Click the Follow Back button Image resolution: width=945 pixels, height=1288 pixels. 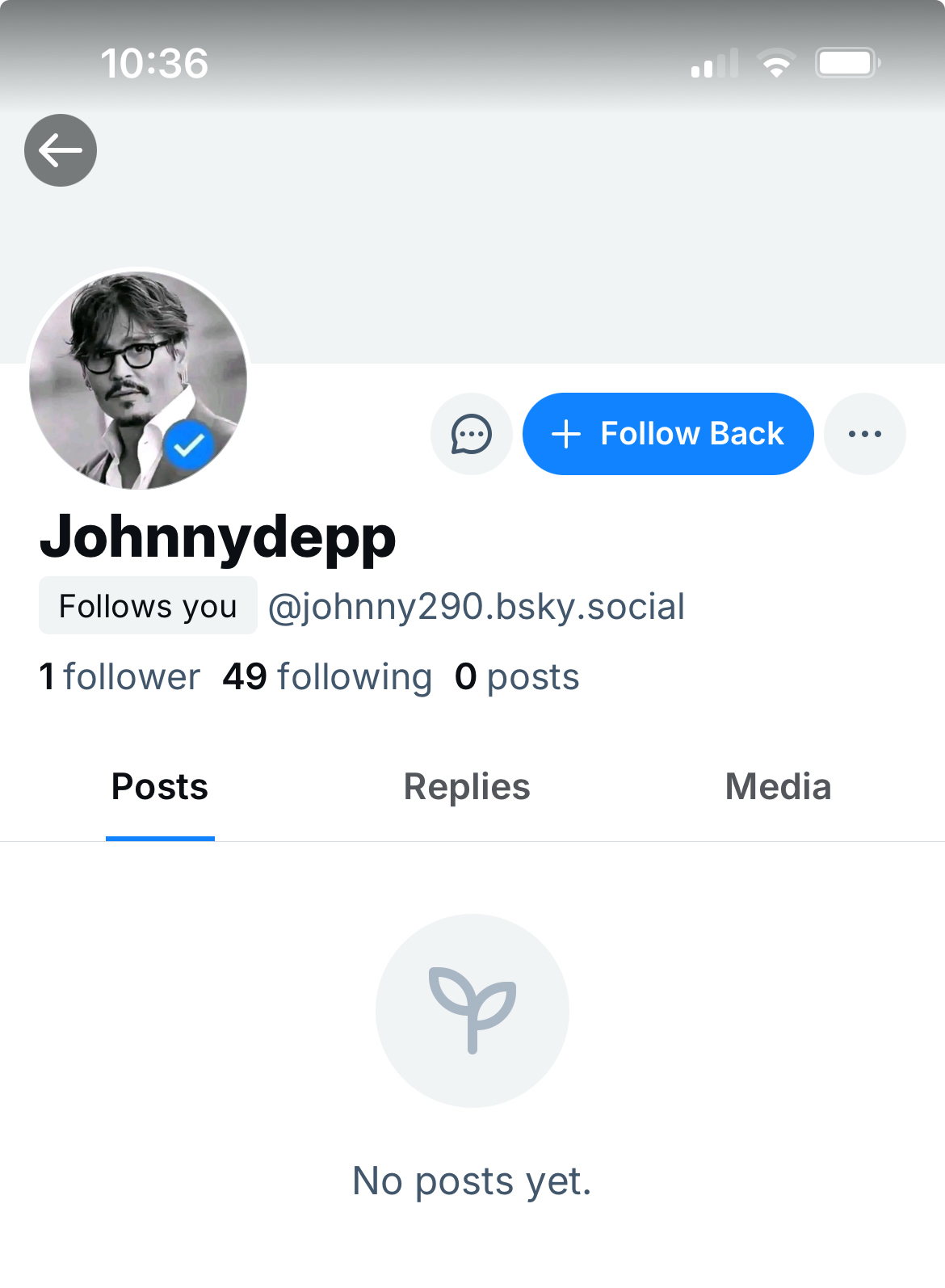click(668, 434)
